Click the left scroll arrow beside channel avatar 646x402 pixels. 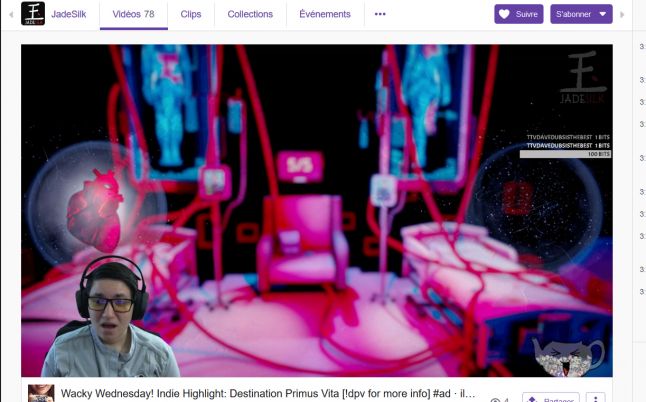pos(9,14)
